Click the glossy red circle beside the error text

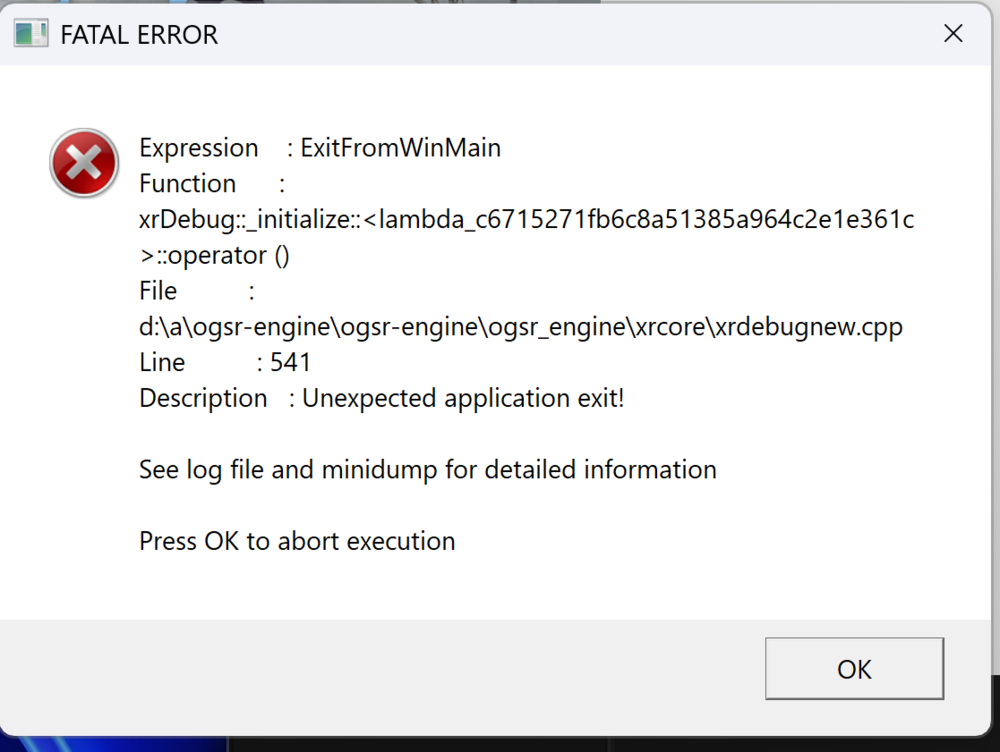click(84, 162)
